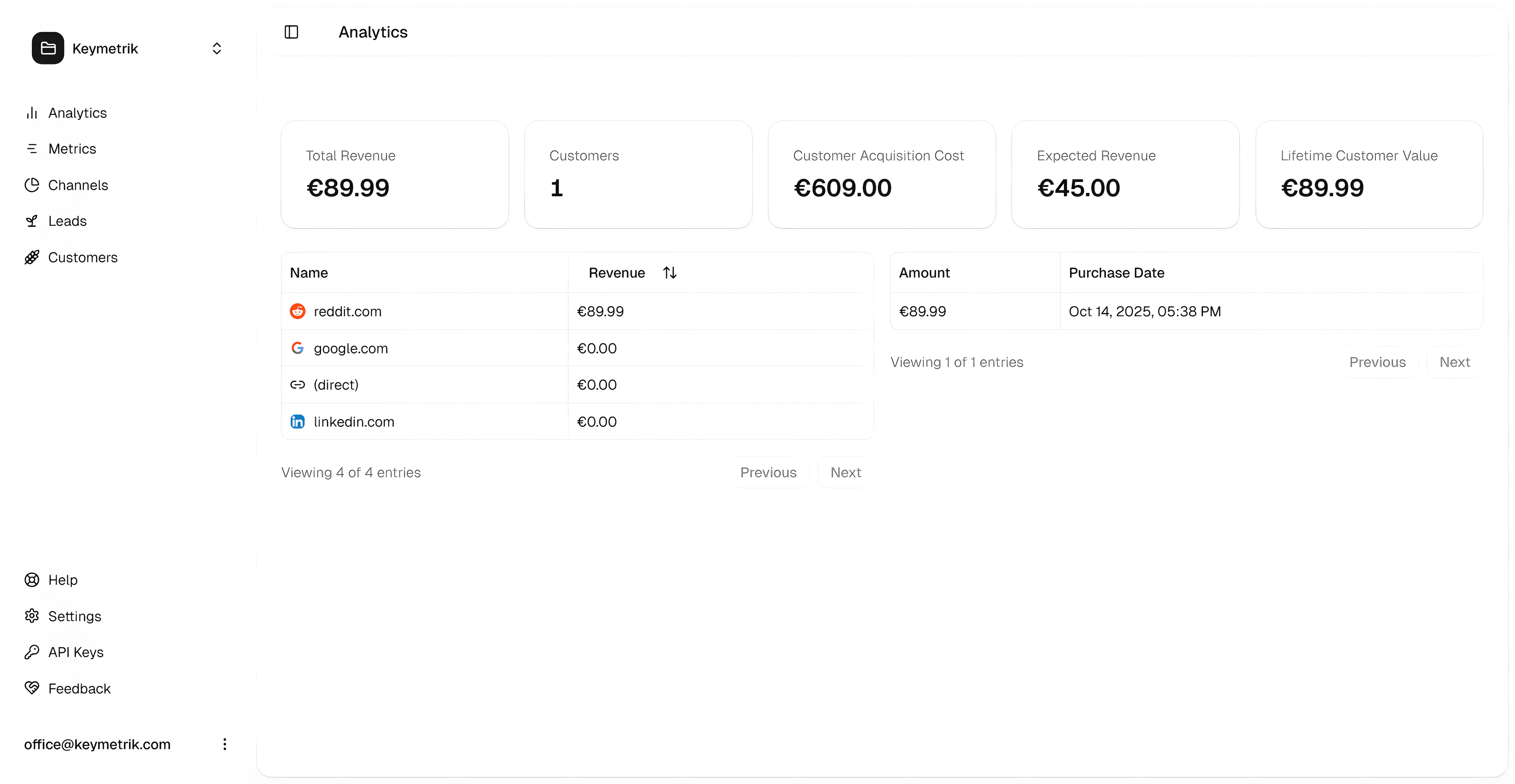Screen dimensions: 1515x784
Task: Click the linkedin.com icon in the table
Action: tap(297, 422)
